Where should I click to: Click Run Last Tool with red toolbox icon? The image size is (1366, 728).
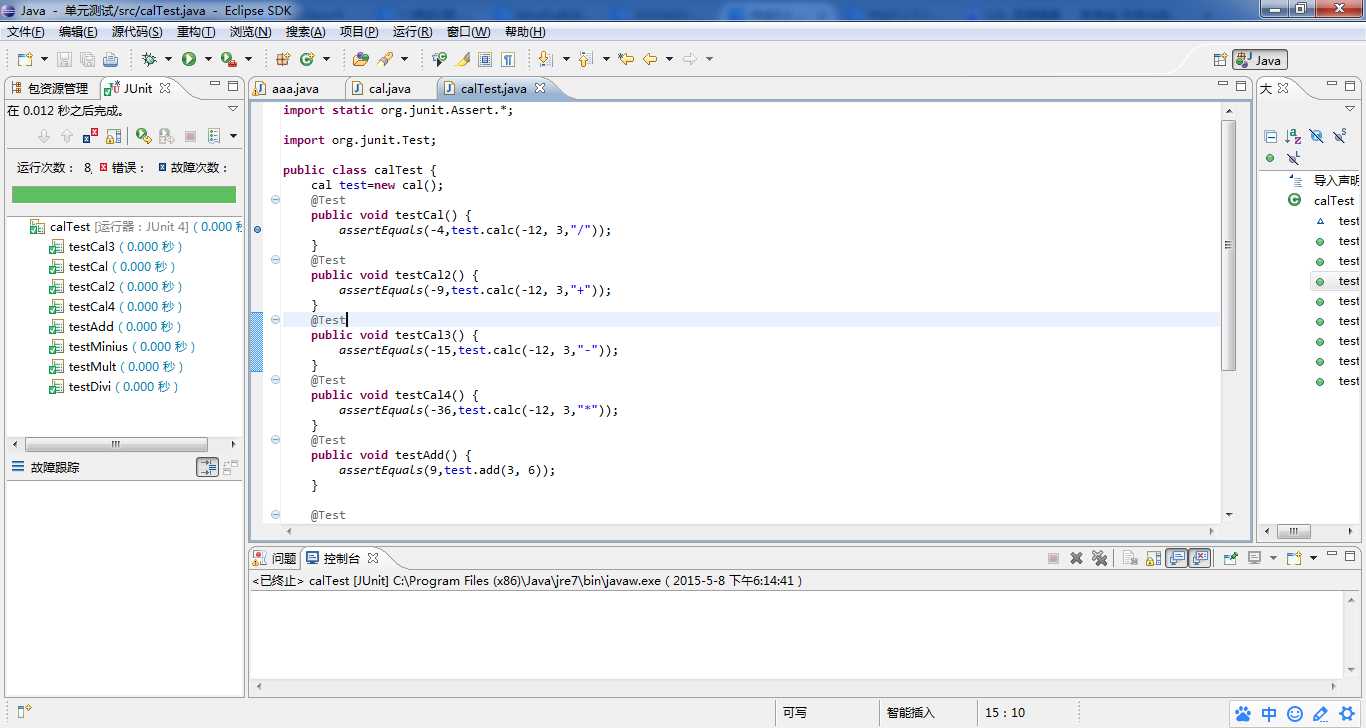coord(228,59)
